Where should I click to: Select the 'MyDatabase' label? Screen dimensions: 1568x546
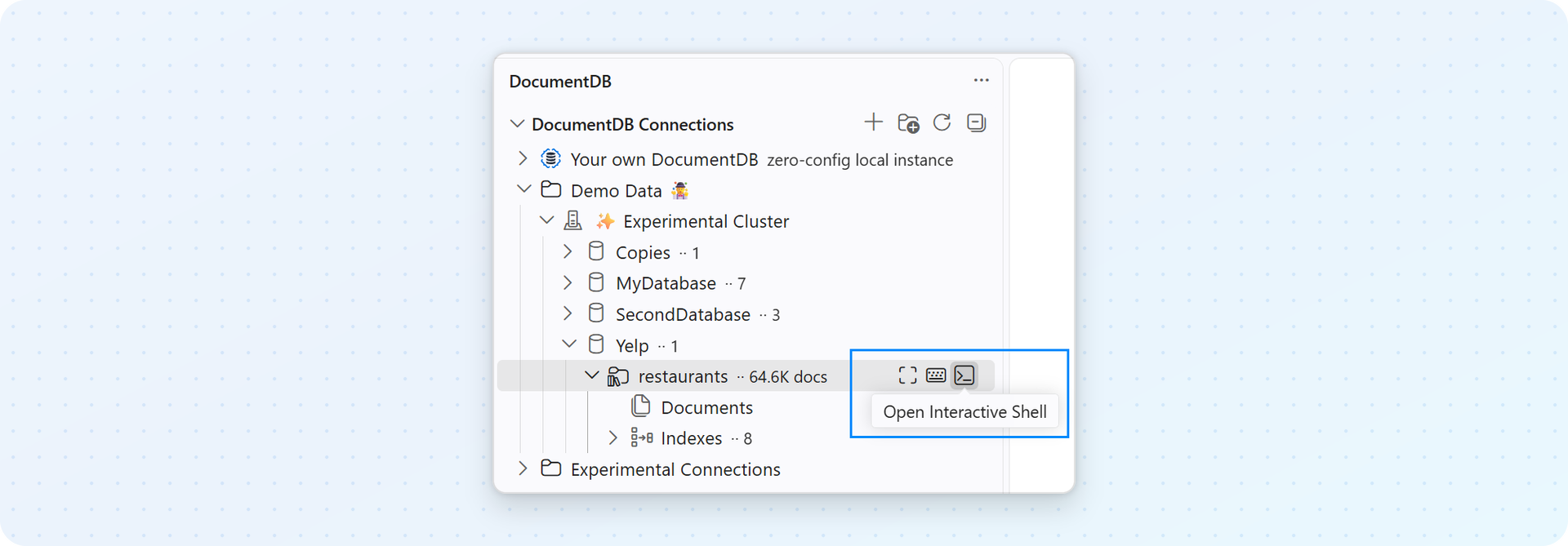point(666,283)
